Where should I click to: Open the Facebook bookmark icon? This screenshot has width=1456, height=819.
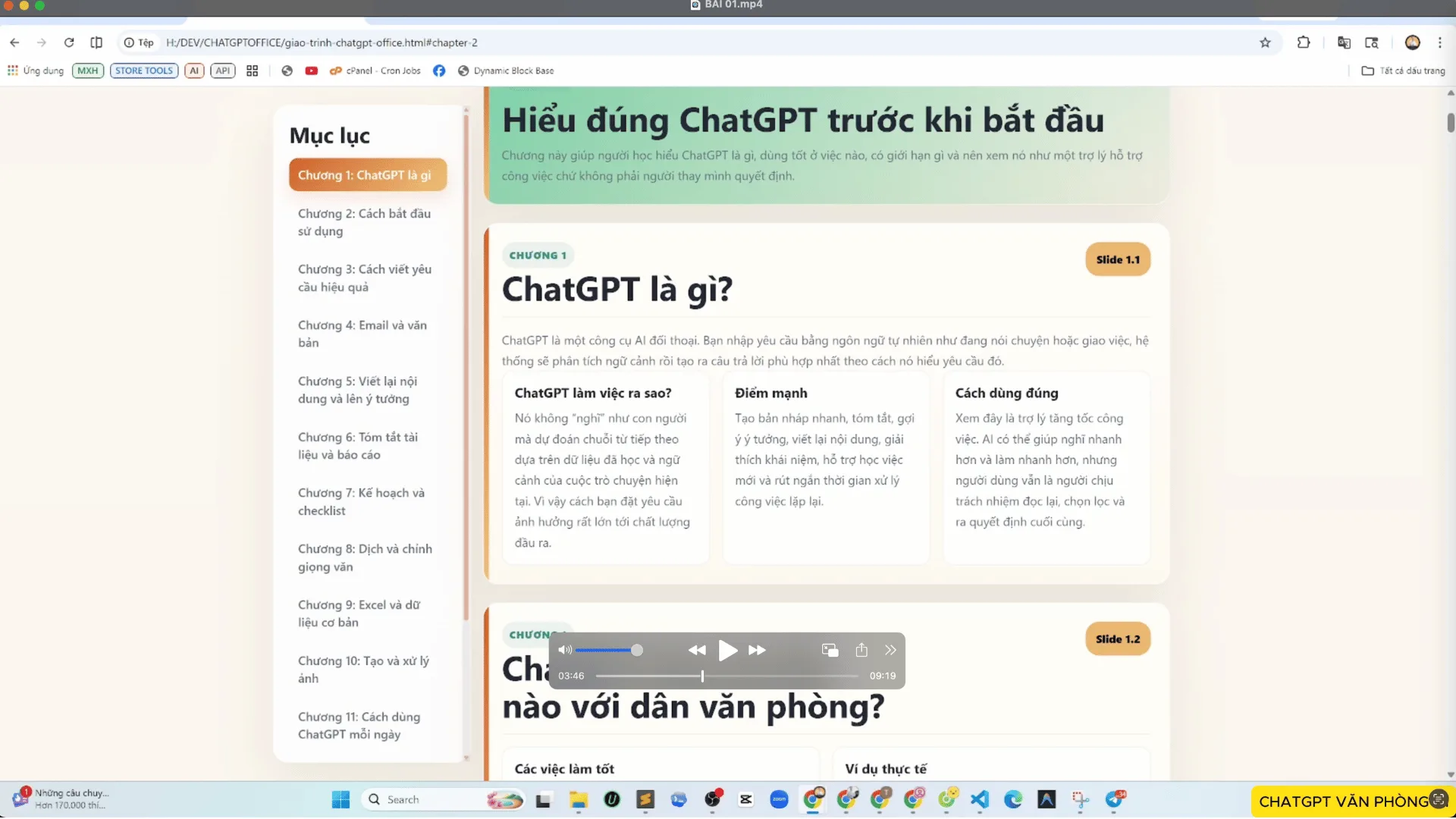click(x=439, y=71)
